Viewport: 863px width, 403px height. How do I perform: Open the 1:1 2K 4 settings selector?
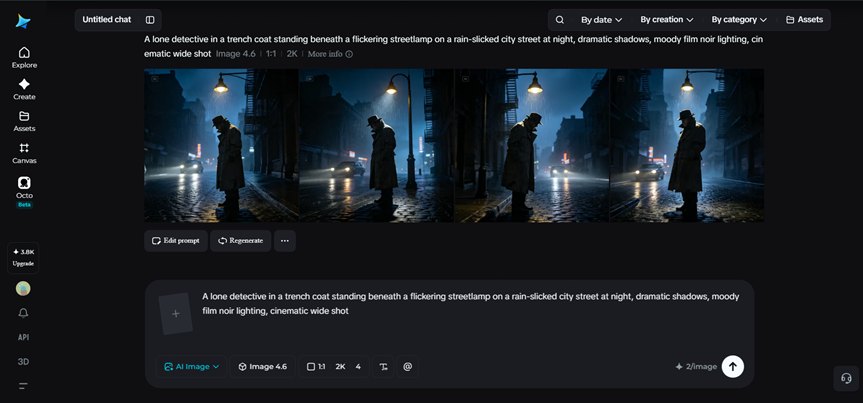click(334, 367)
